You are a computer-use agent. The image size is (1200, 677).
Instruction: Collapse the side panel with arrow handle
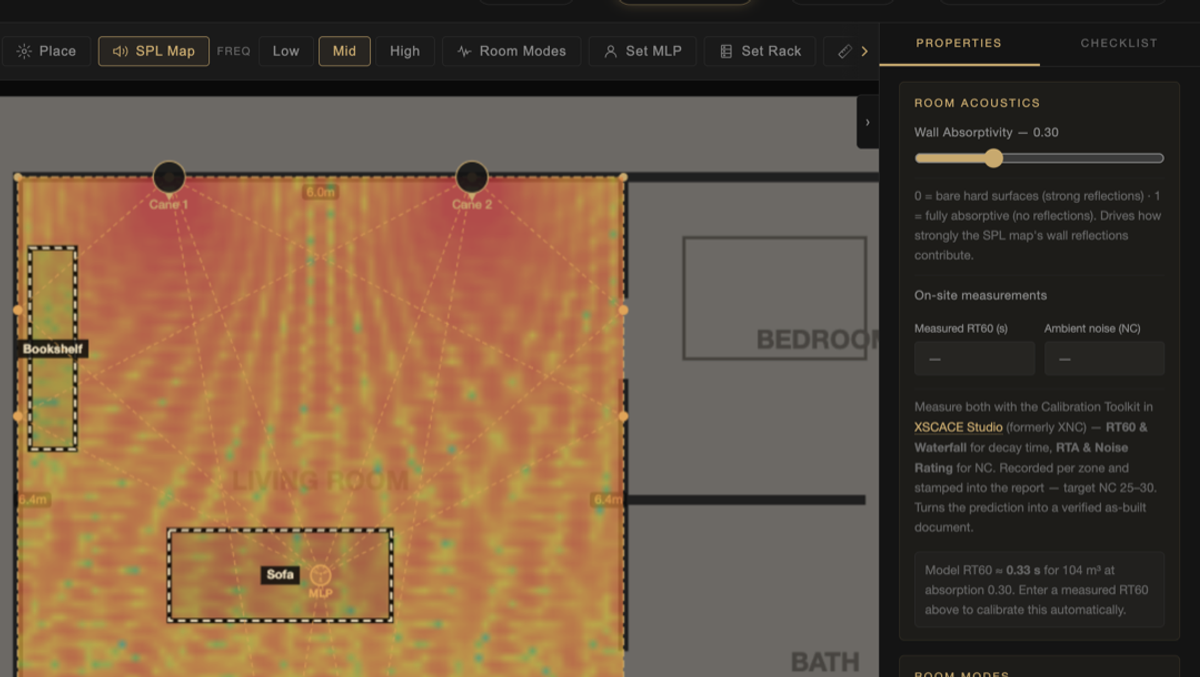867,122
